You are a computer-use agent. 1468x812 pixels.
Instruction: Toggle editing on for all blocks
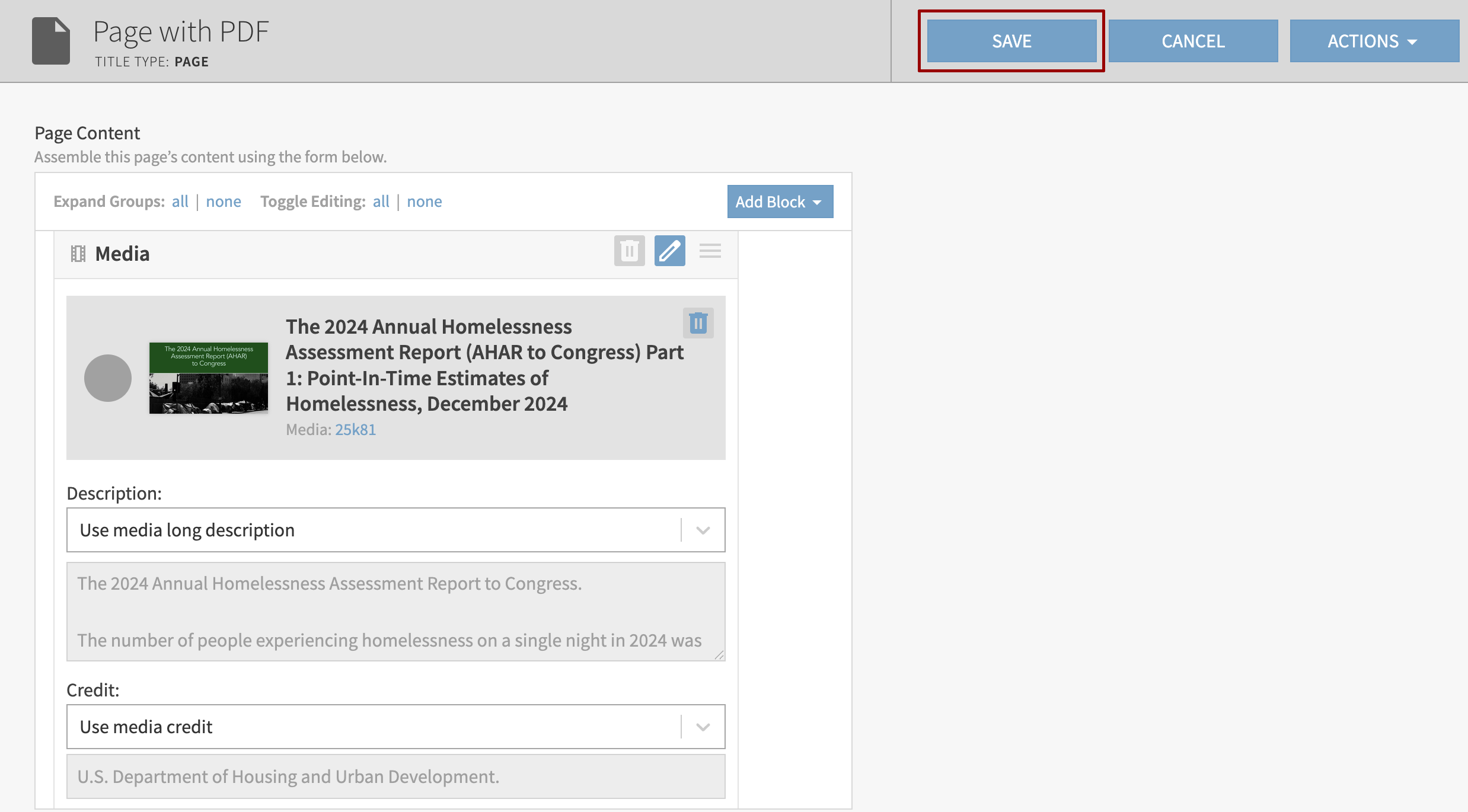point(381,202)
